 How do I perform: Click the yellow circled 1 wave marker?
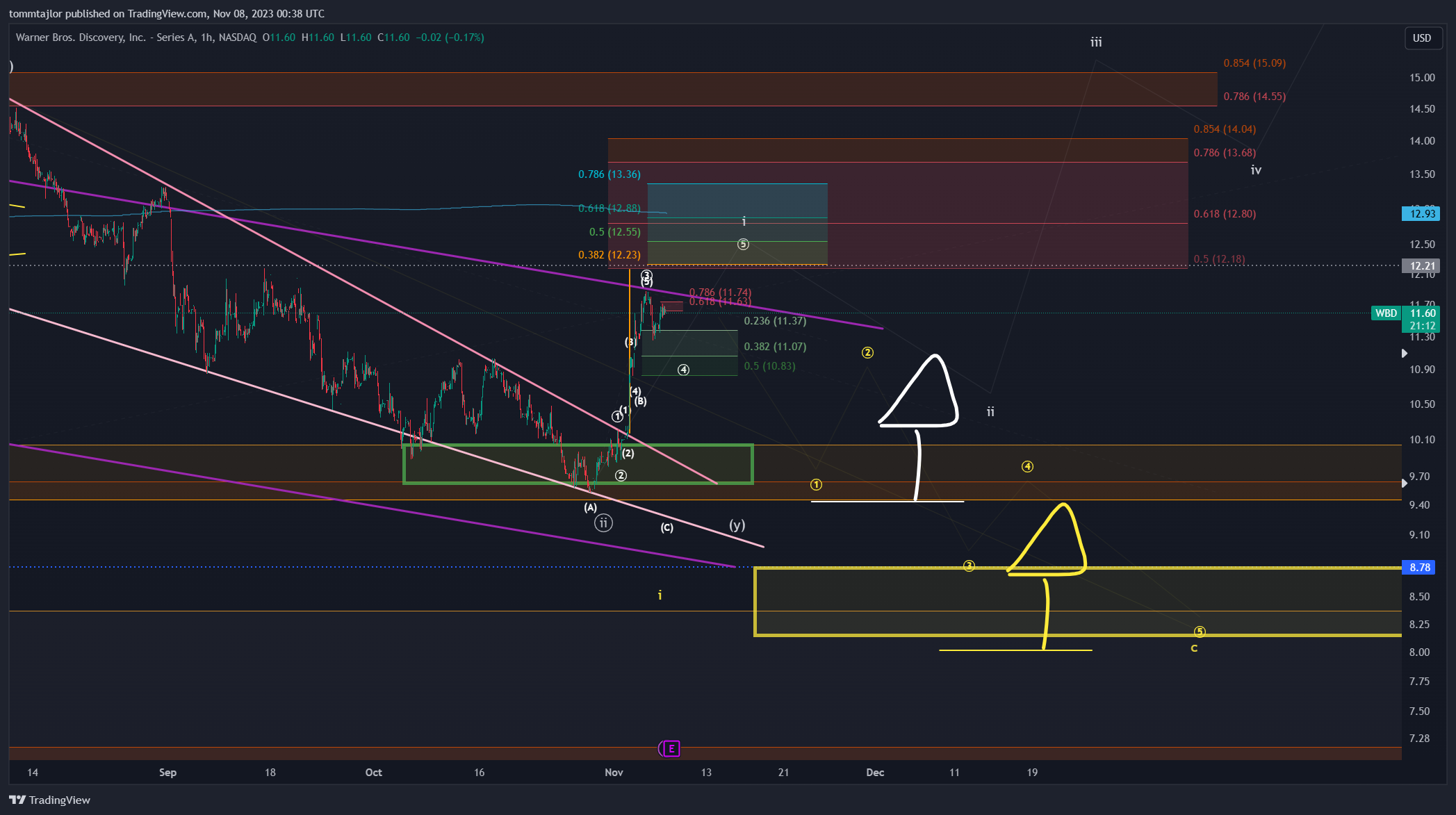pos(816,485)
